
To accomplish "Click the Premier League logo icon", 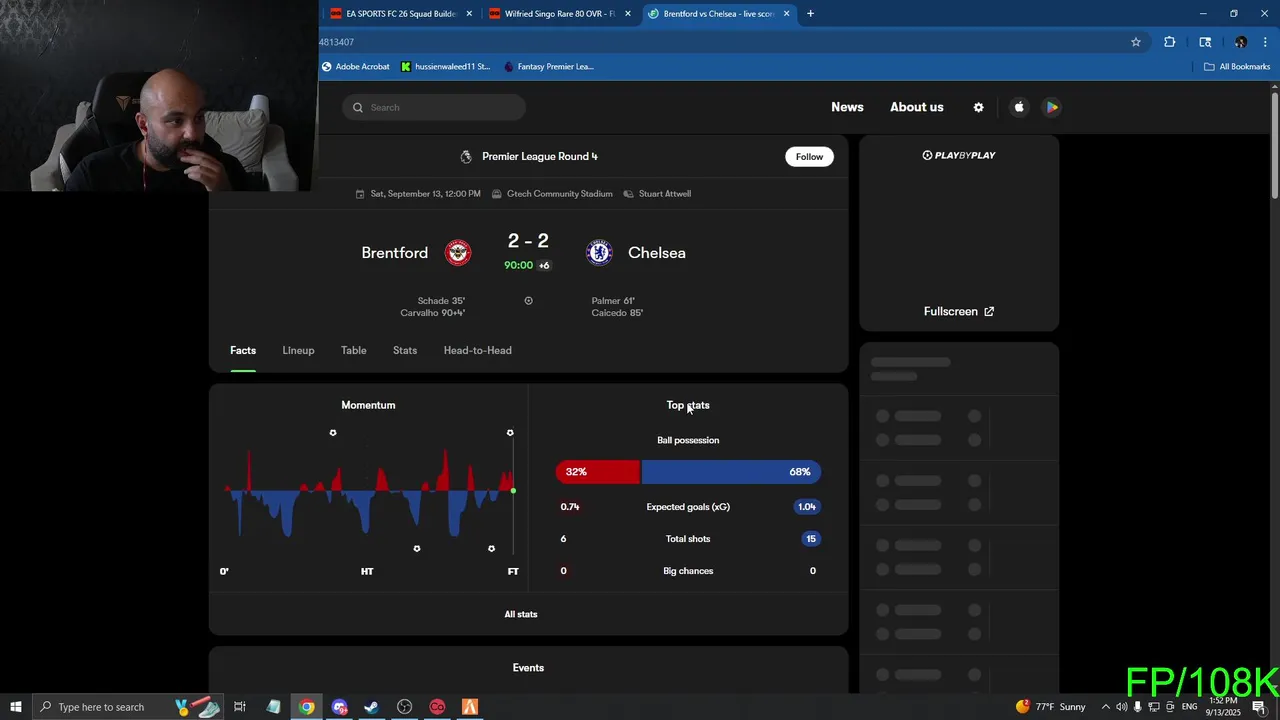I will 466,156.
